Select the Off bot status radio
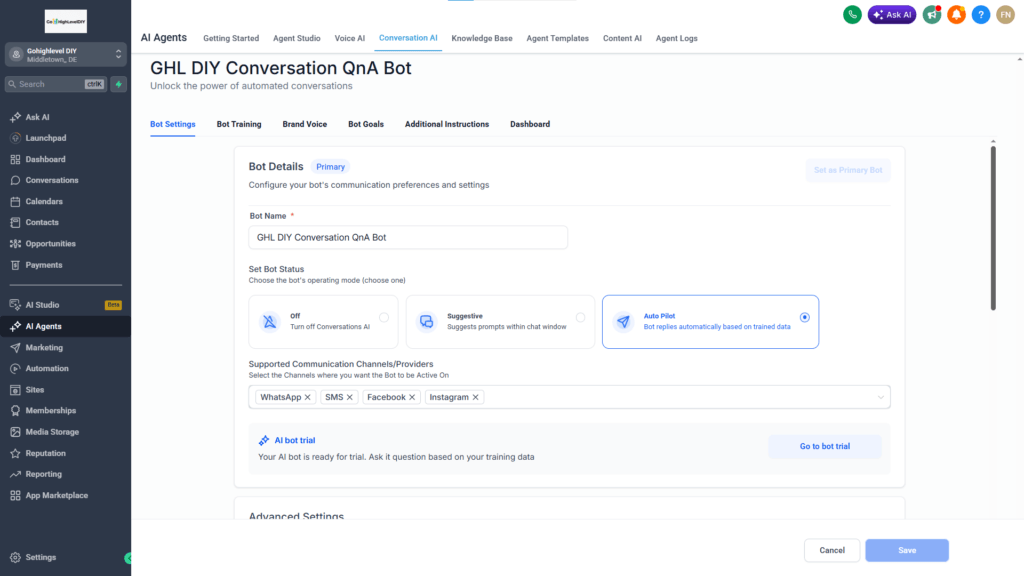 click(x=384, y=317)
